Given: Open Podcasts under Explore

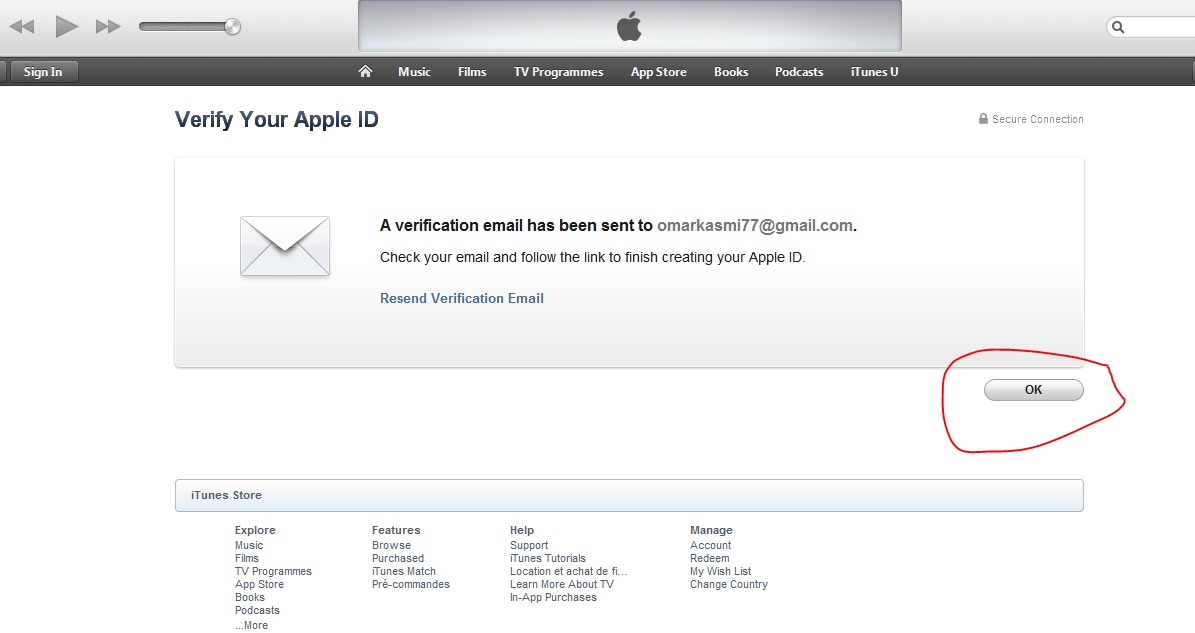Looking at the screenshot, I should [258, 610].
